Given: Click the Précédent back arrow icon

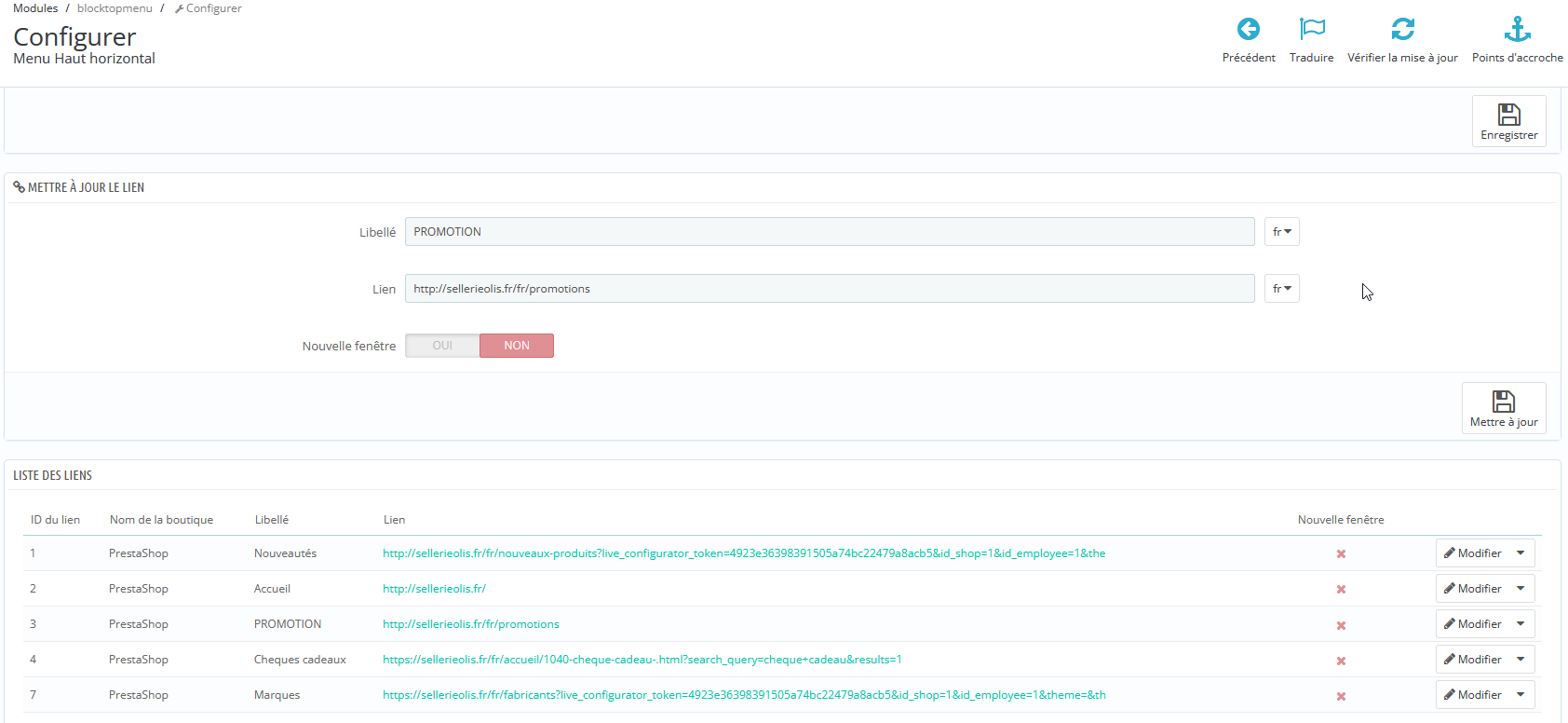Looking at the screenshot, I should coord(1249,29).
